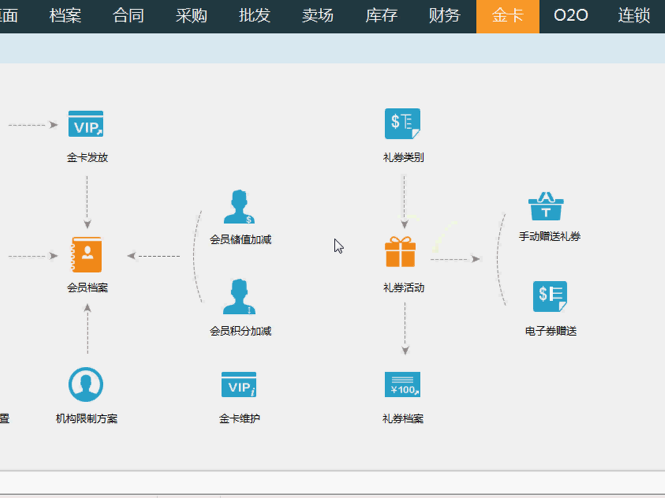The image size is (665, 498).
Task: Open 会员积分加减 module
Action: coord(239,298)
